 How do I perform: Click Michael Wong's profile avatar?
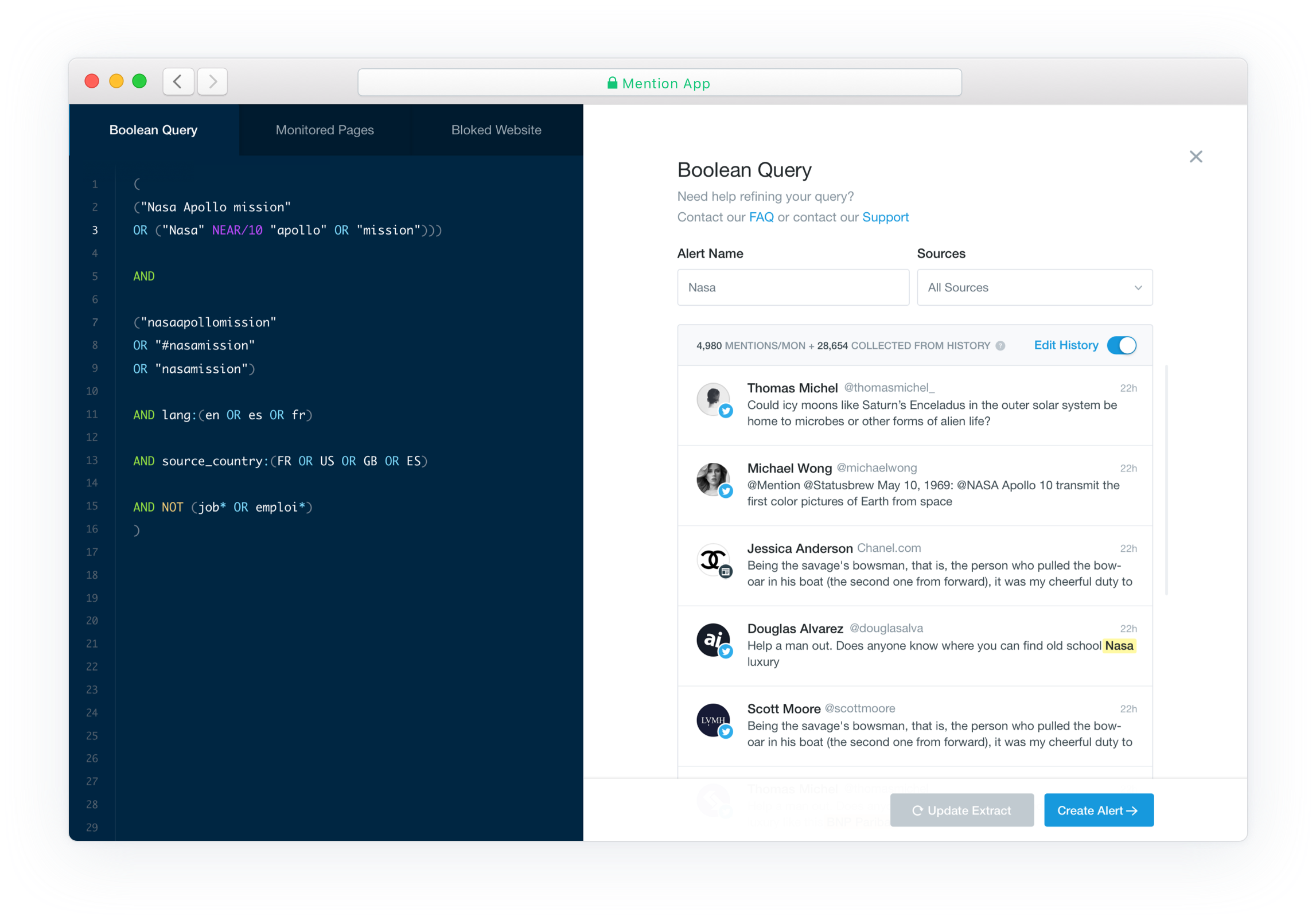712,479
